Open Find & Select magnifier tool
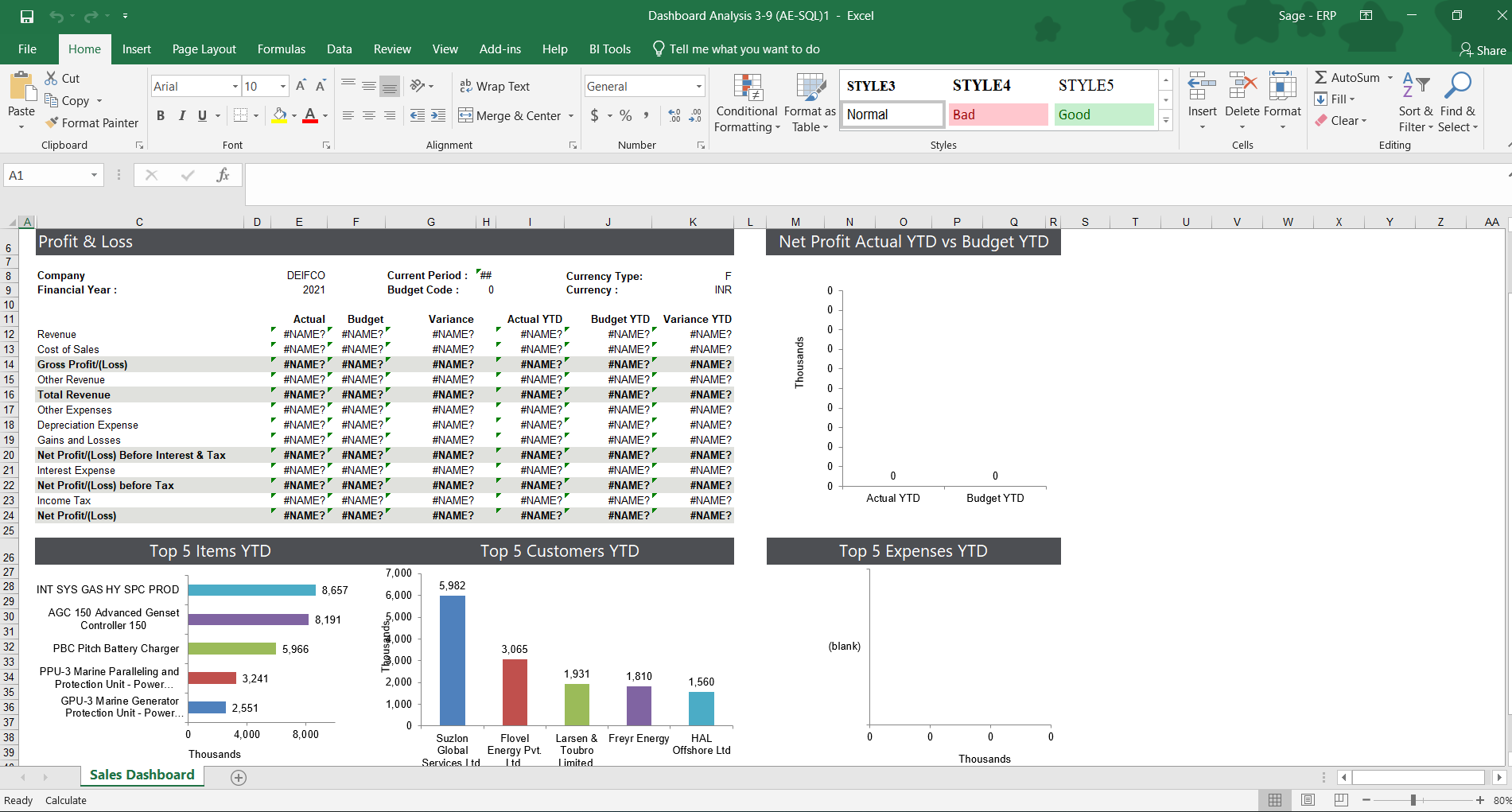Viewport: 1512px width, 812px height. click(x=1457, y=86)
